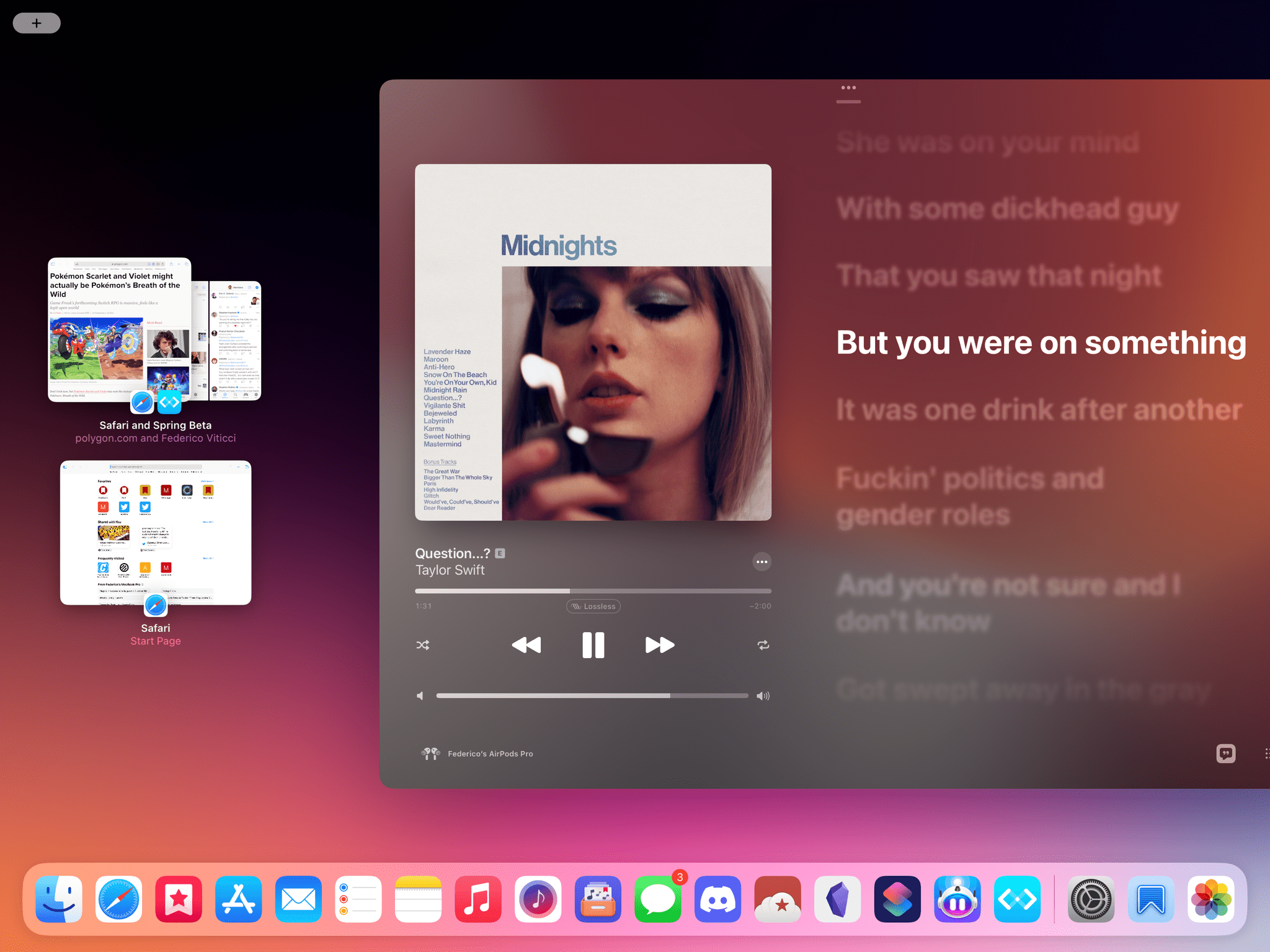Add a new window with plus button
Screen dimensions: 1270x952
[37, 23]
